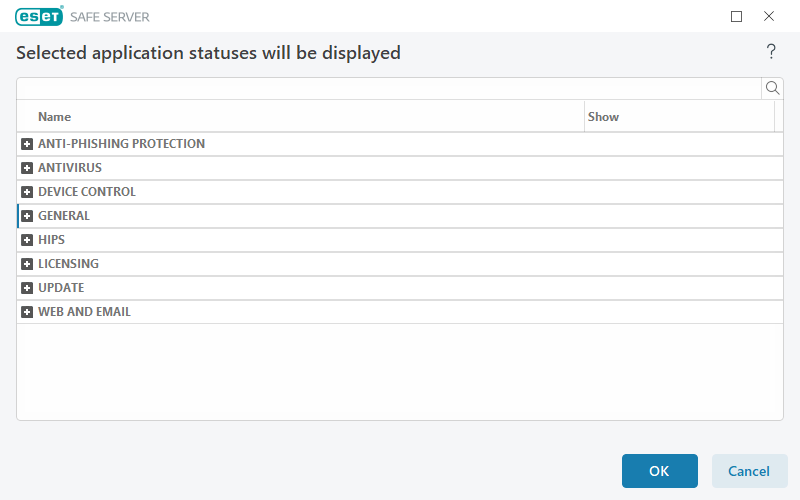Focus the status search input field
This screenshot has width=800, height=500.
tap(388, 88)
